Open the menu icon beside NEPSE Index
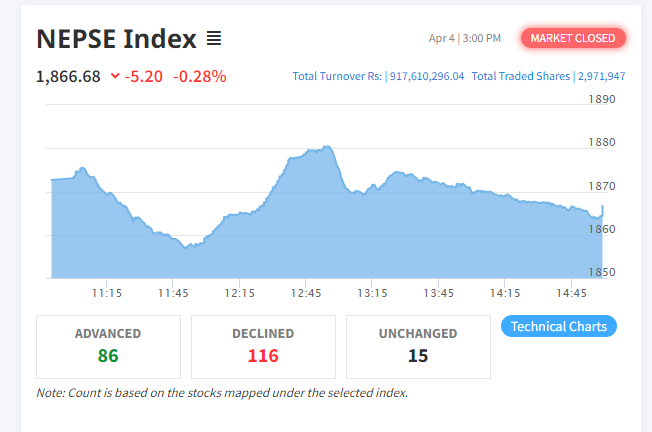The height and width of the screenshot is (432, 652). pyautogui.click(x=214, y=39)
